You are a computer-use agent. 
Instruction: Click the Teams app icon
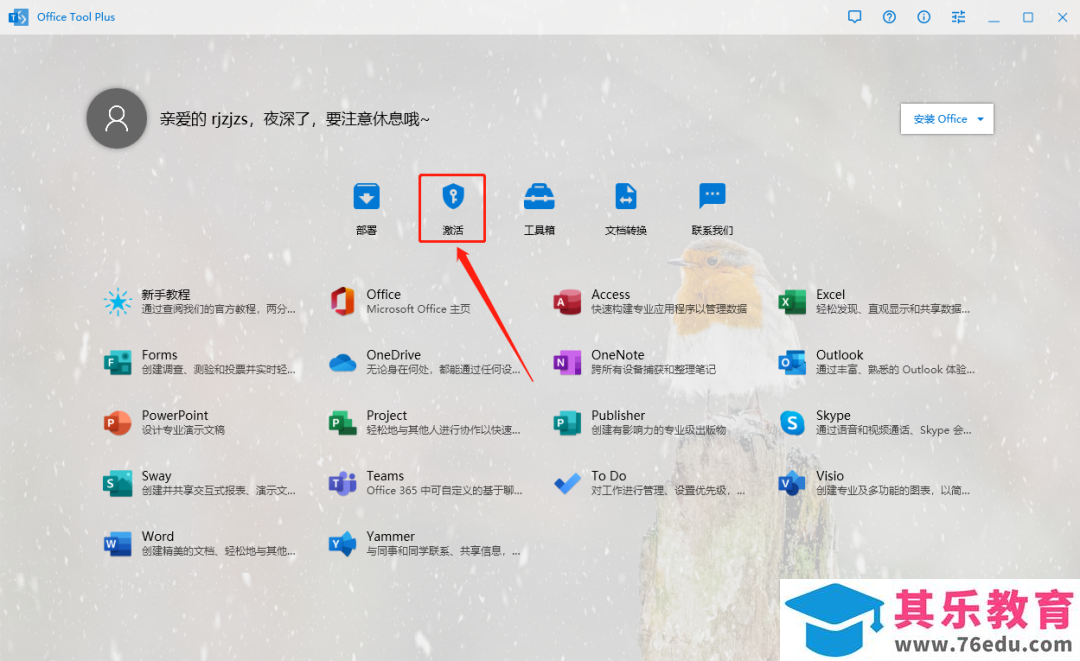[342, 483]
